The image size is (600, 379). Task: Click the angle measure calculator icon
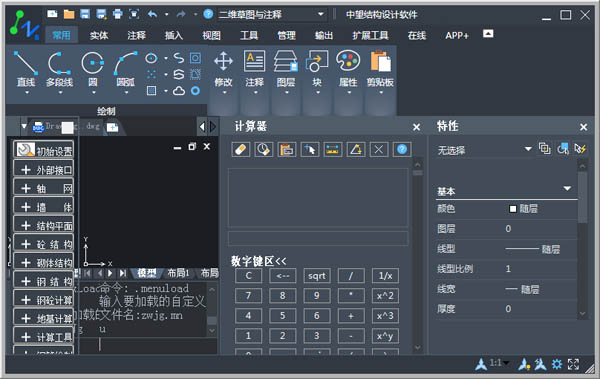[x=356, y=149]
